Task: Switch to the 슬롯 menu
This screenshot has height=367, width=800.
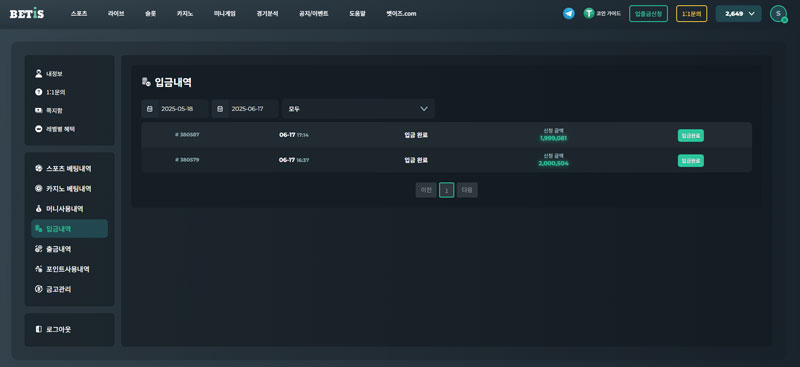Action: (151, 14)
